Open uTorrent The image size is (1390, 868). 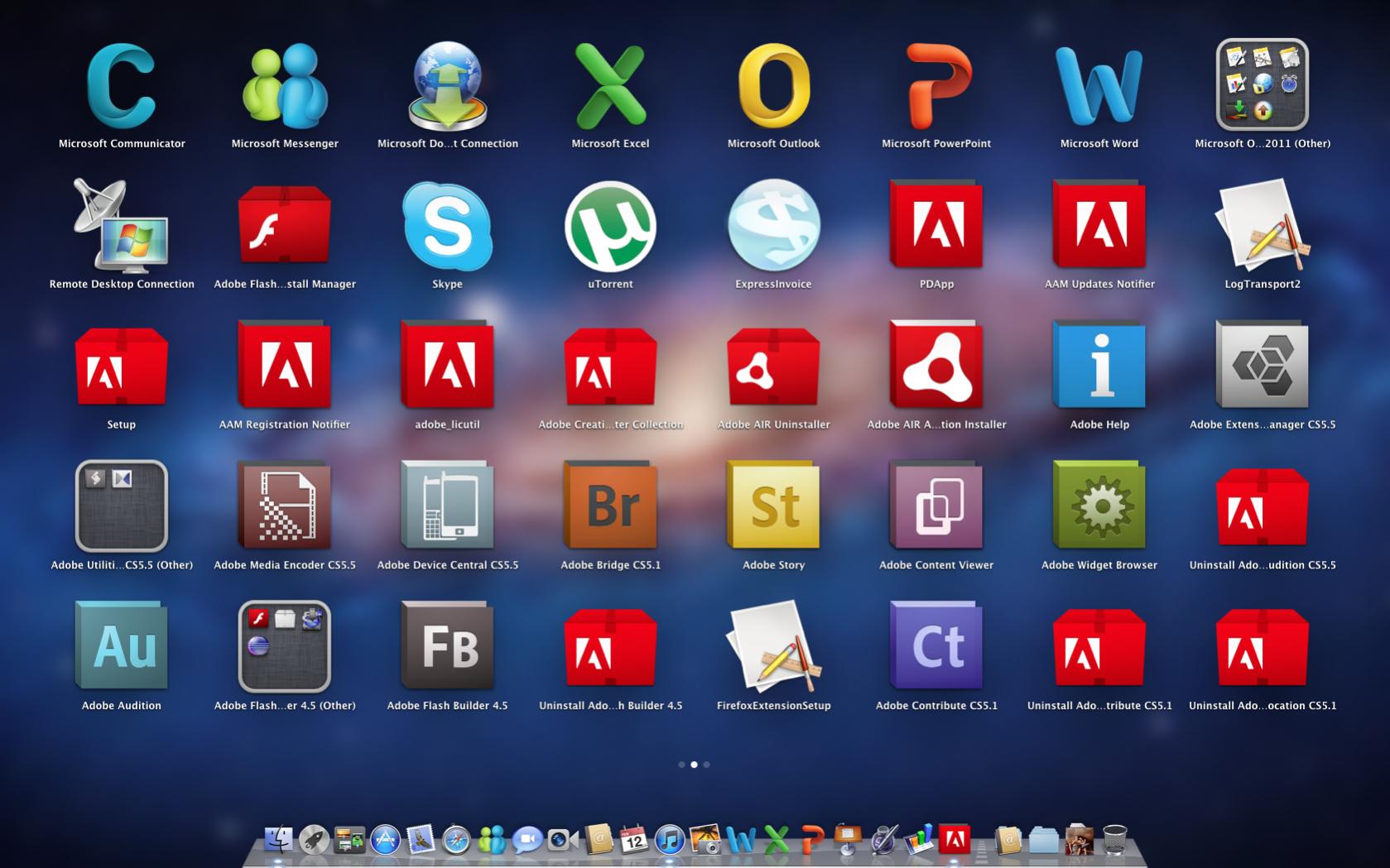pos(610,226)
